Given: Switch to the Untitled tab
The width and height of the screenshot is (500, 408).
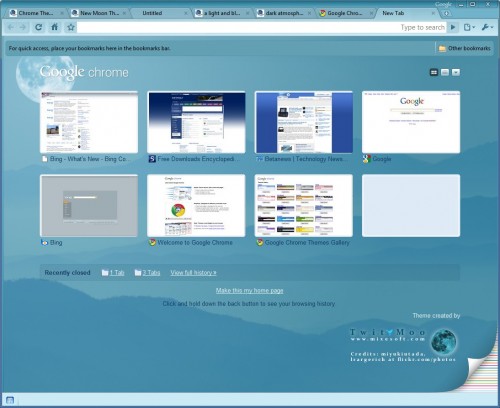Looking at the screenshot, I should click(x=152, y=13).
